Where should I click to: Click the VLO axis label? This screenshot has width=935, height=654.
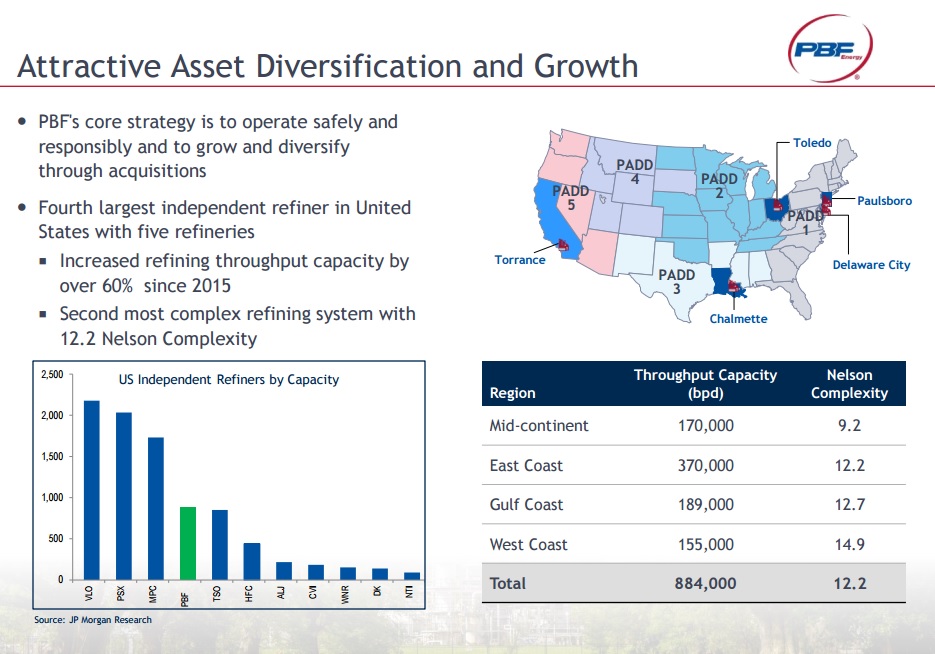89,593
